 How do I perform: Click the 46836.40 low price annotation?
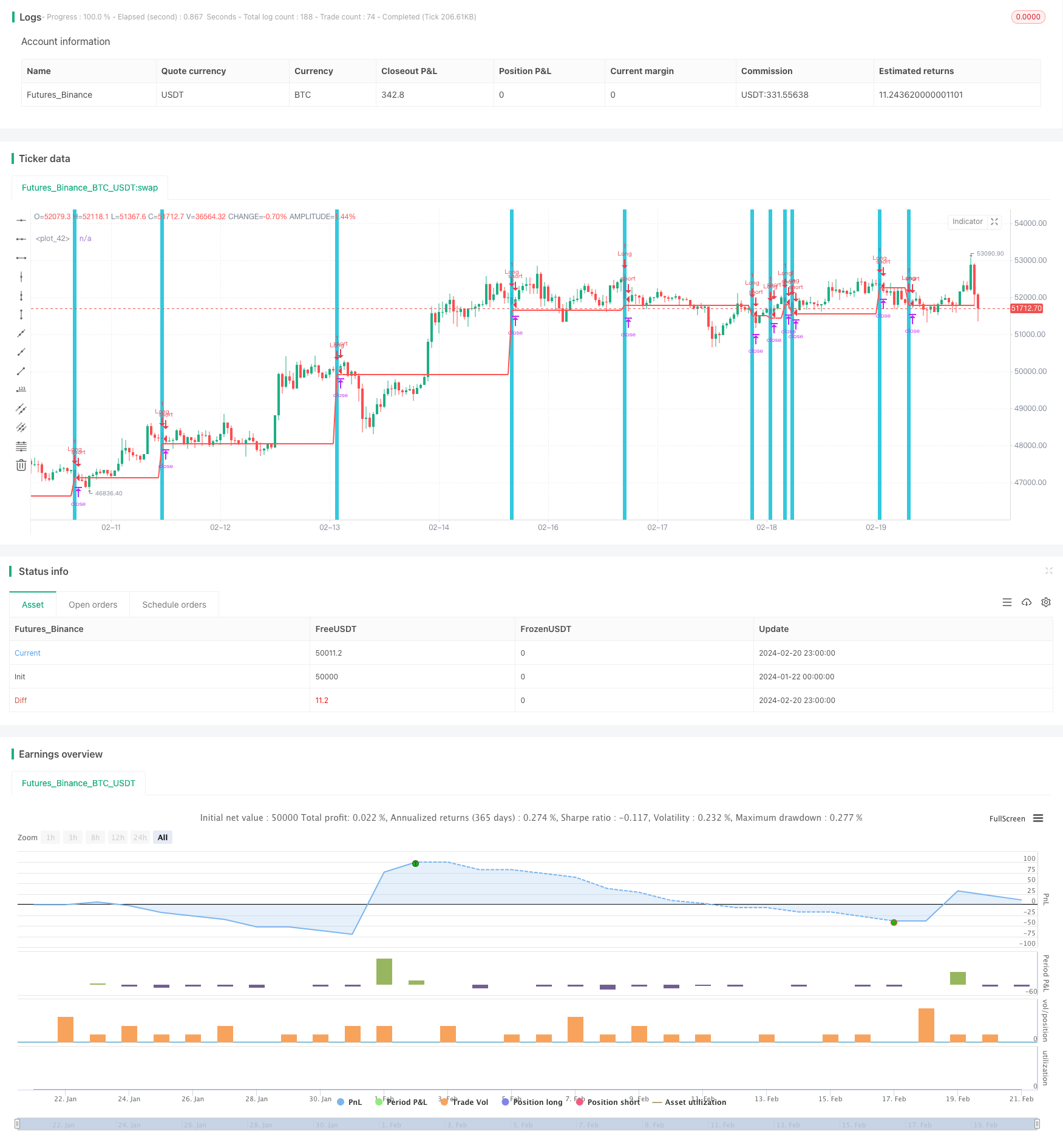pyautogui.click(x=109, y=494)
